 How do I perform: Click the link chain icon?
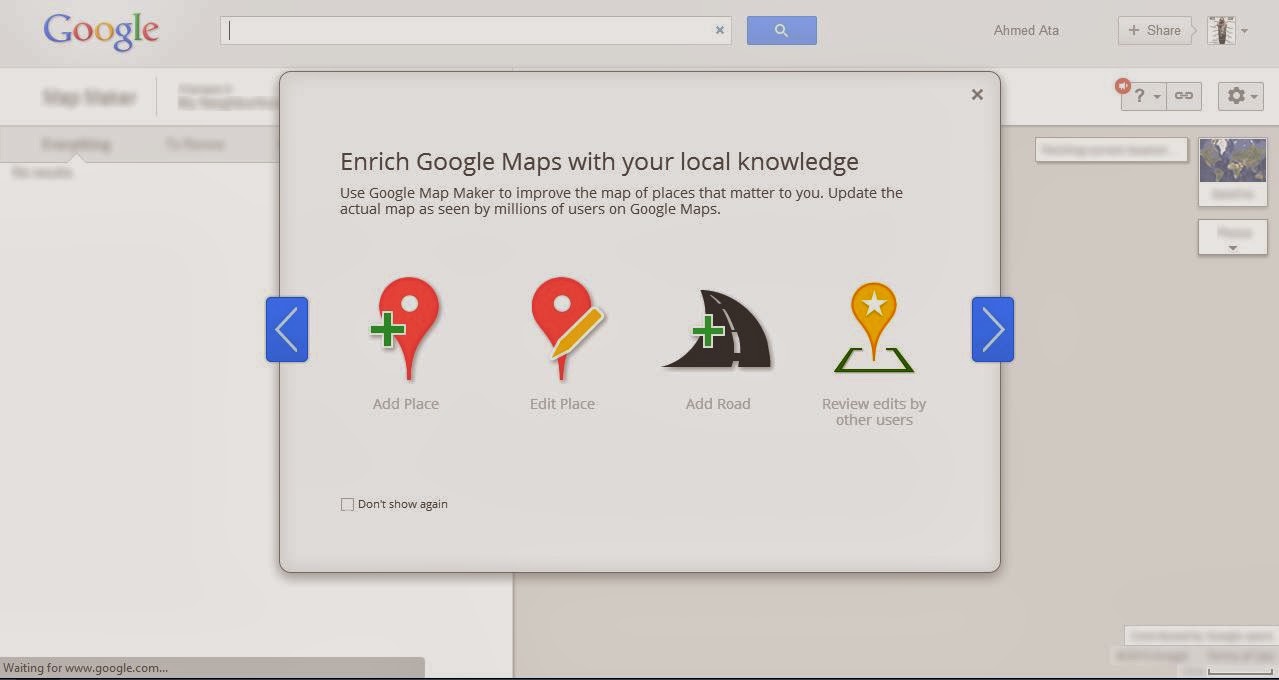pos(1184,96)
